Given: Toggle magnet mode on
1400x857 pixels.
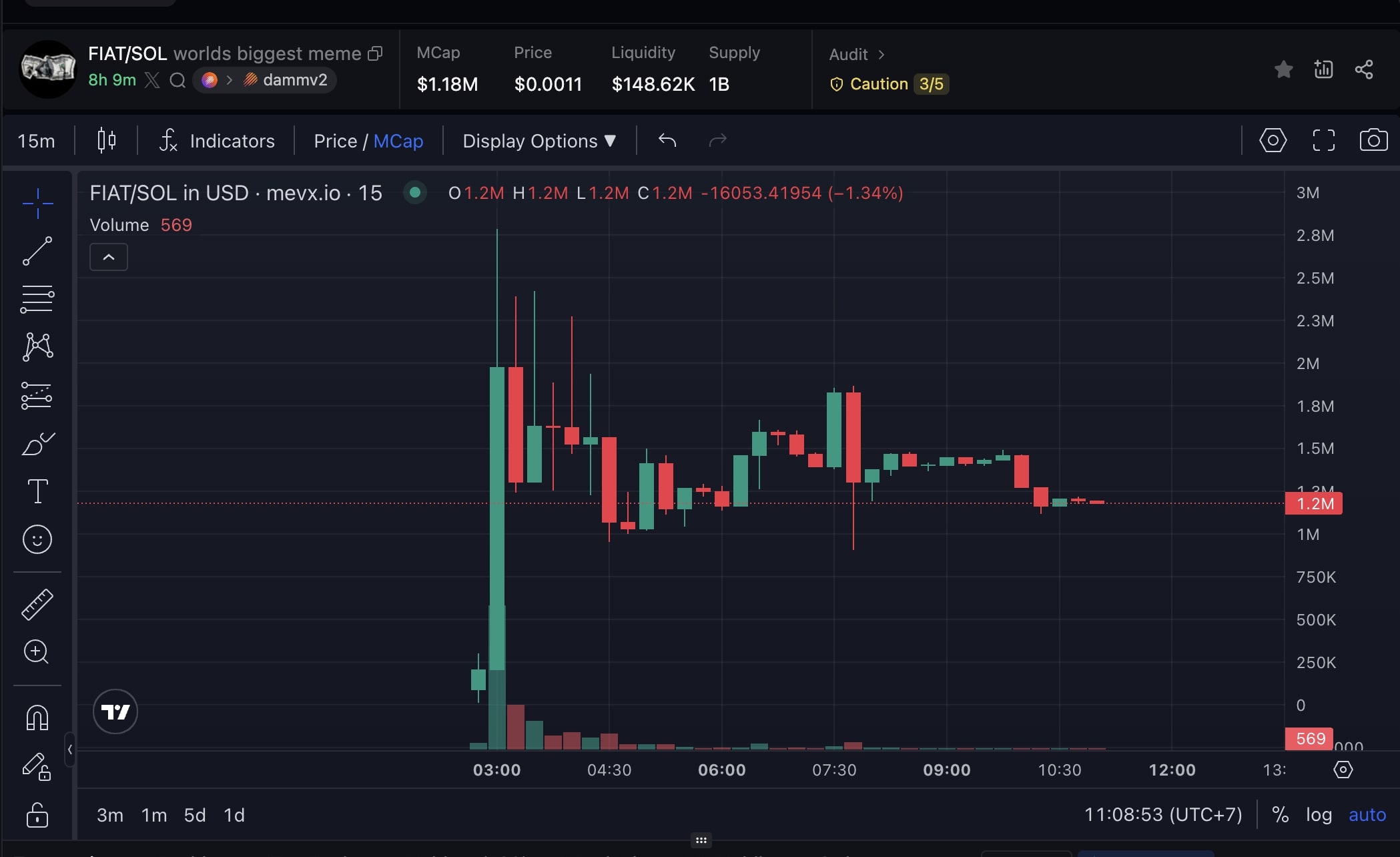Looking at the screenshot, I should [x=37, y=718].
